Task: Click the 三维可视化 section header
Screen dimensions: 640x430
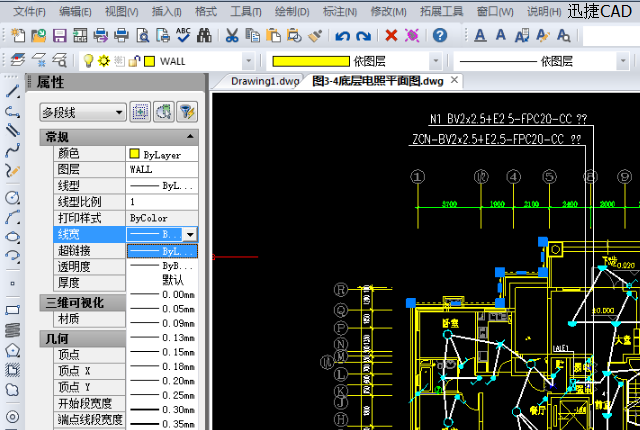Action: [83, 303]
